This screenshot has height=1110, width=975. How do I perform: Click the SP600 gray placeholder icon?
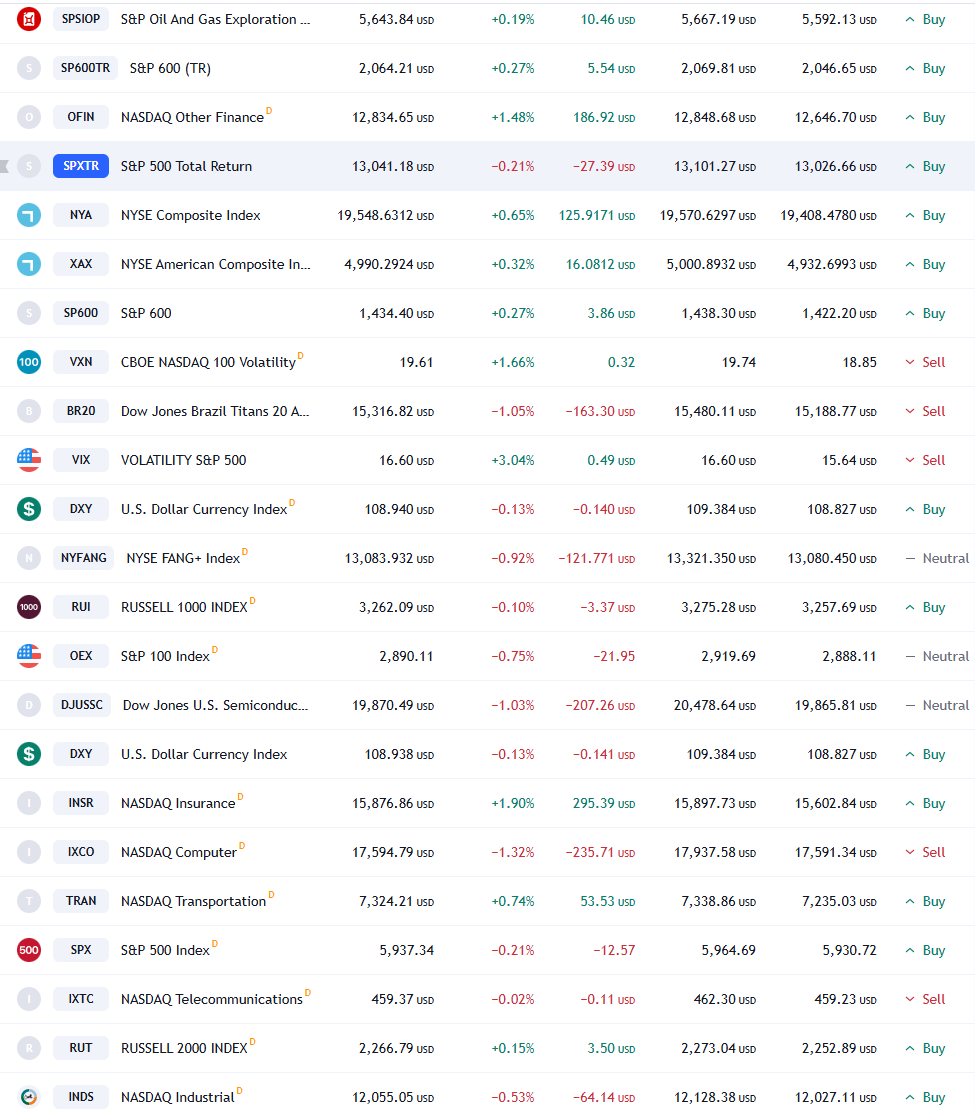coord(29,313)
